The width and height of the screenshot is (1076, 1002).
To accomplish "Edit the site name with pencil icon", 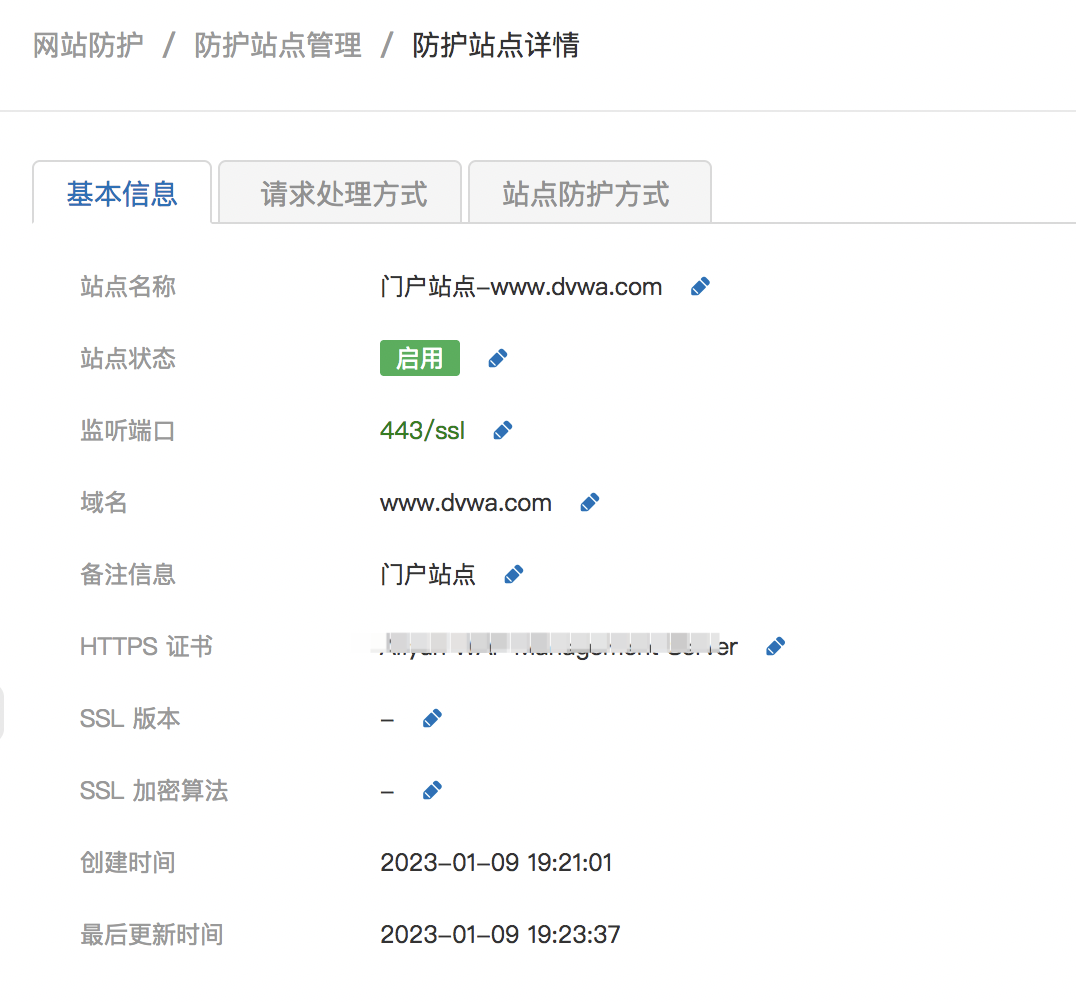I will [x=700, y=287].
